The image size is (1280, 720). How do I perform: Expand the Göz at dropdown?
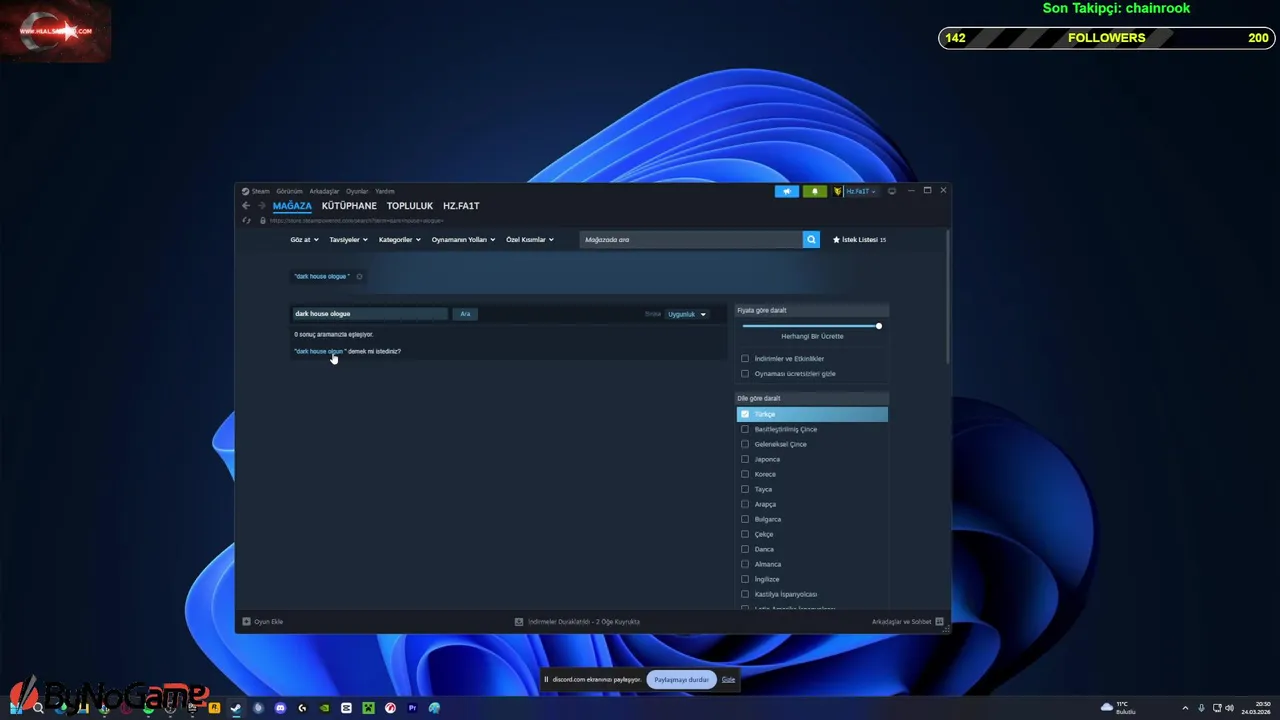click(x=304, y=240)
